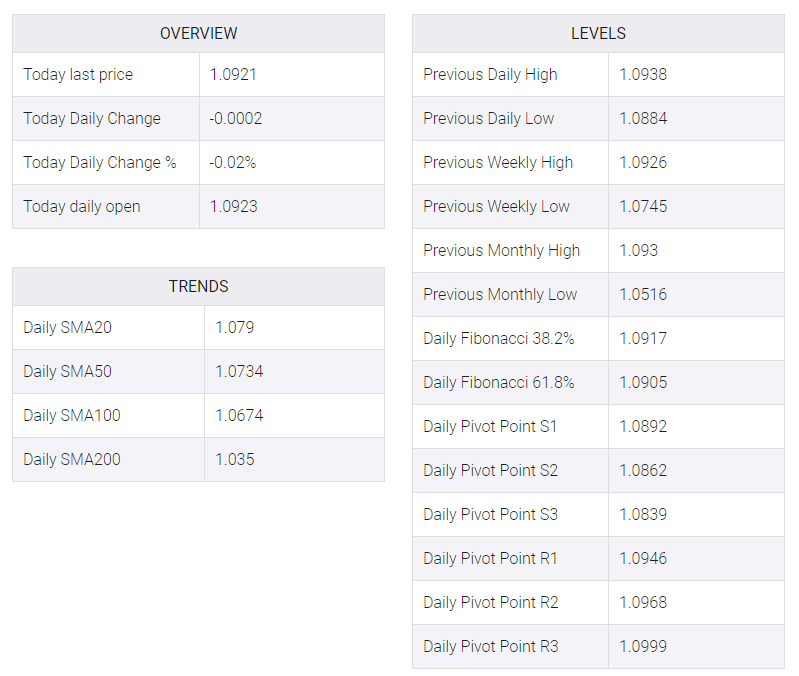Select the Today Daily Change % value
This screenshot has height=676, width=799.
pyautogui.click(x=232, y=163)
